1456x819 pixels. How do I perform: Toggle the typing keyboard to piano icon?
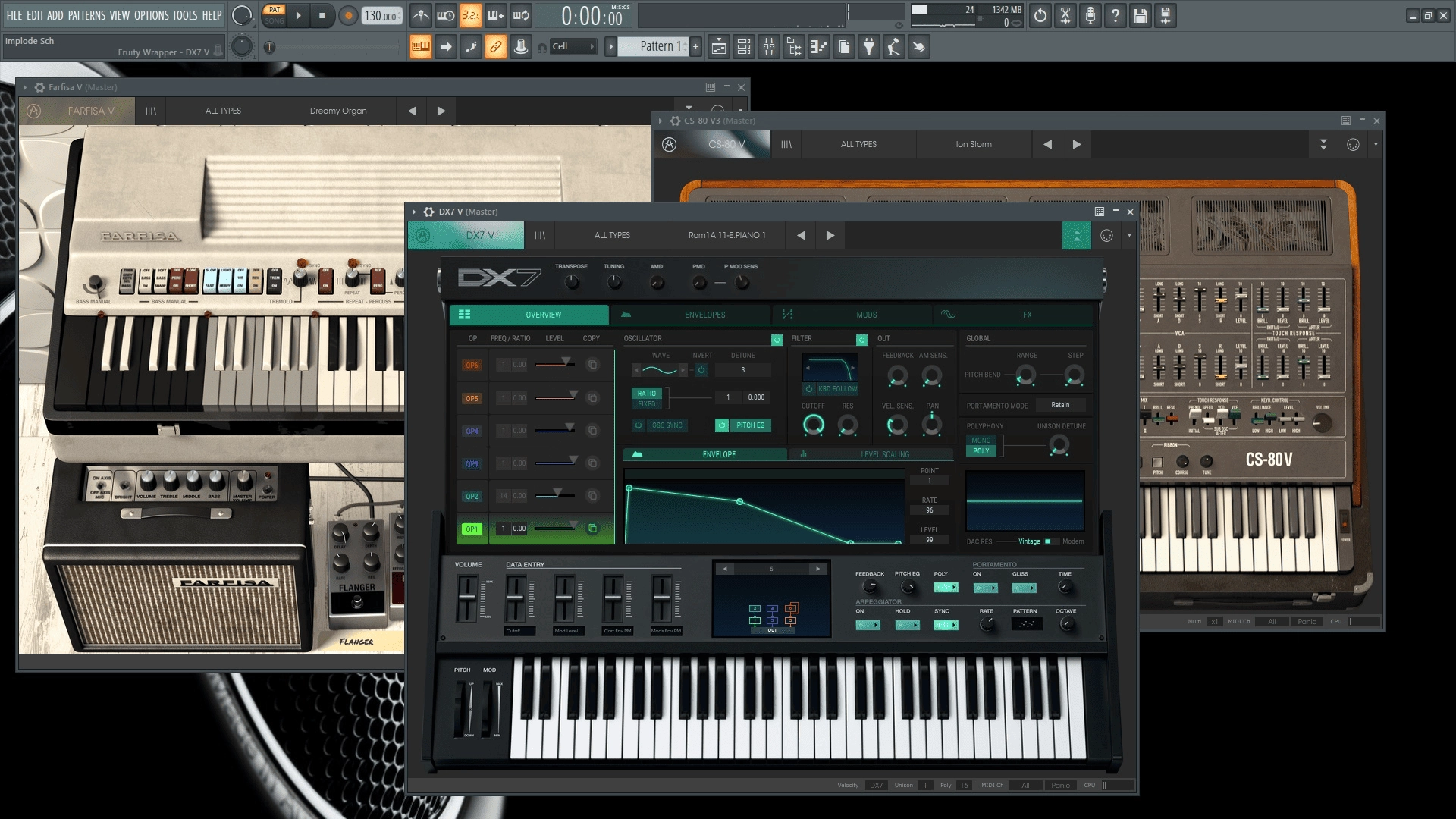(421, 47)
